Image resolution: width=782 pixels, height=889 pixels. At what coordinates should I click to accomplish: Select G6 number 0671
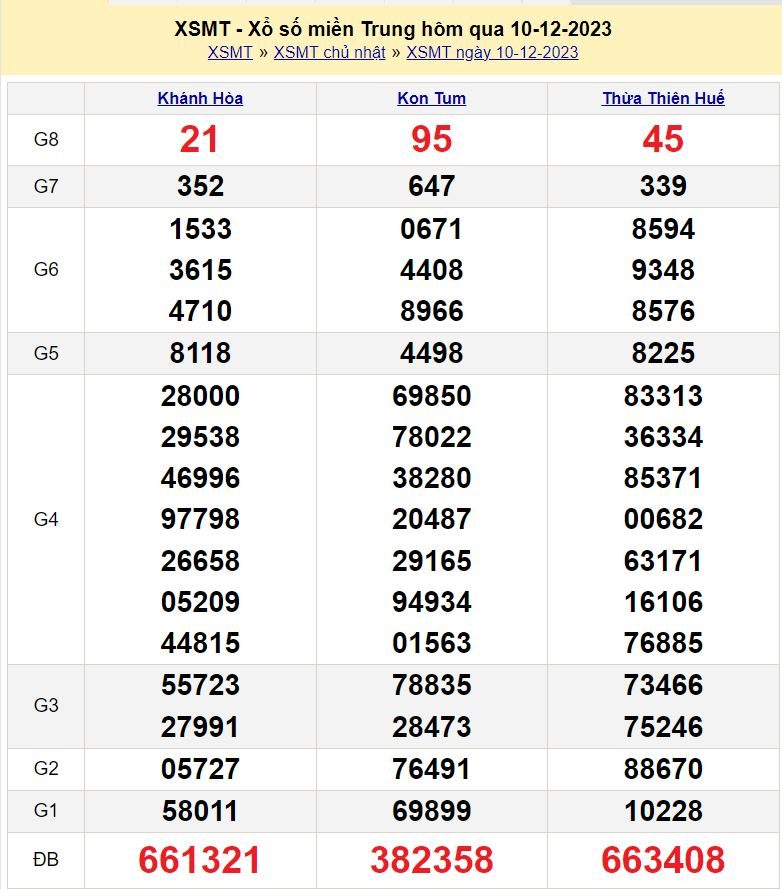point(432,229)
